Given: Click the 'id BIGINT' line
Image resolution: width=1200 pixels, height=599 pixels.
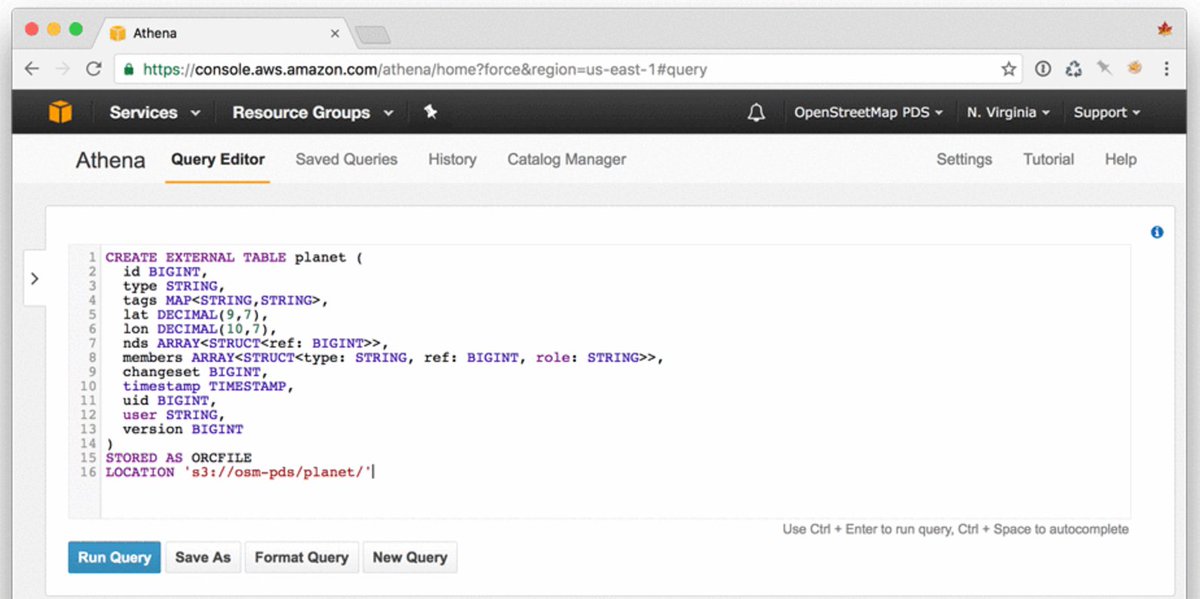Looking at the screenshot, I should pos(166,271).
